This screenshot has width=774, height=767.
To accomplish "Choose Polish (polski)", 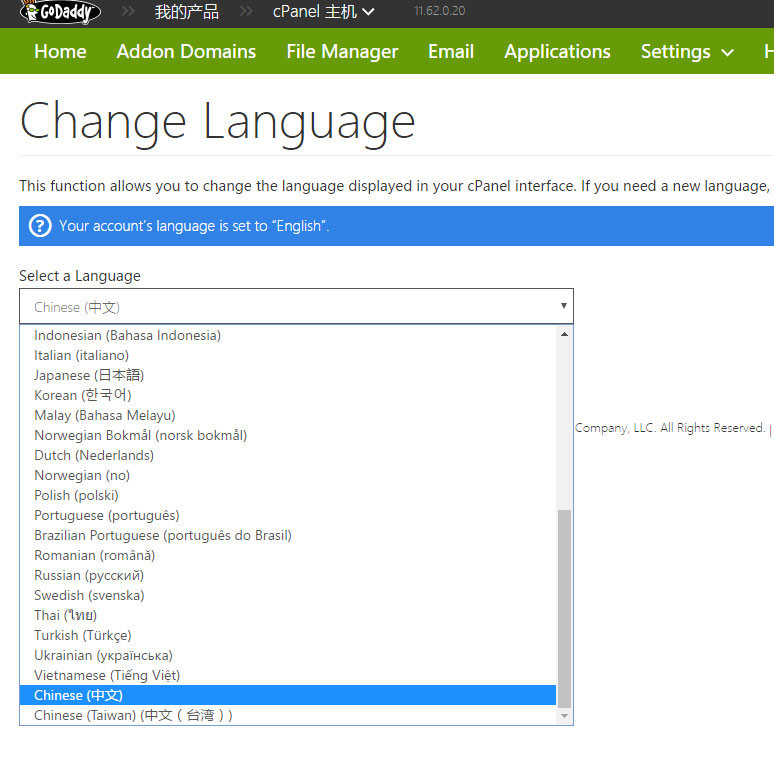I will [288, 496].
